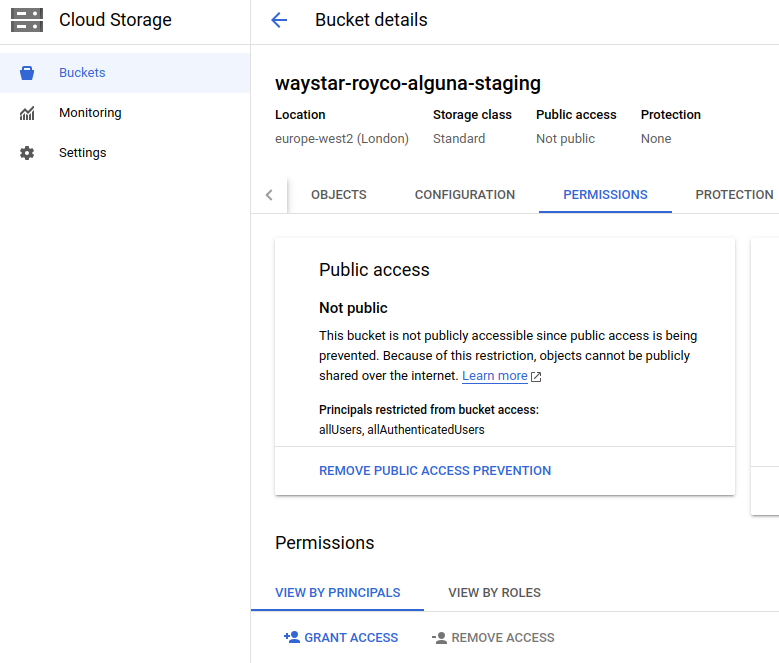Click the Remove Access person-remove icon
The width and height of the screenshot is (779, 663).
(x=439, y=637)
